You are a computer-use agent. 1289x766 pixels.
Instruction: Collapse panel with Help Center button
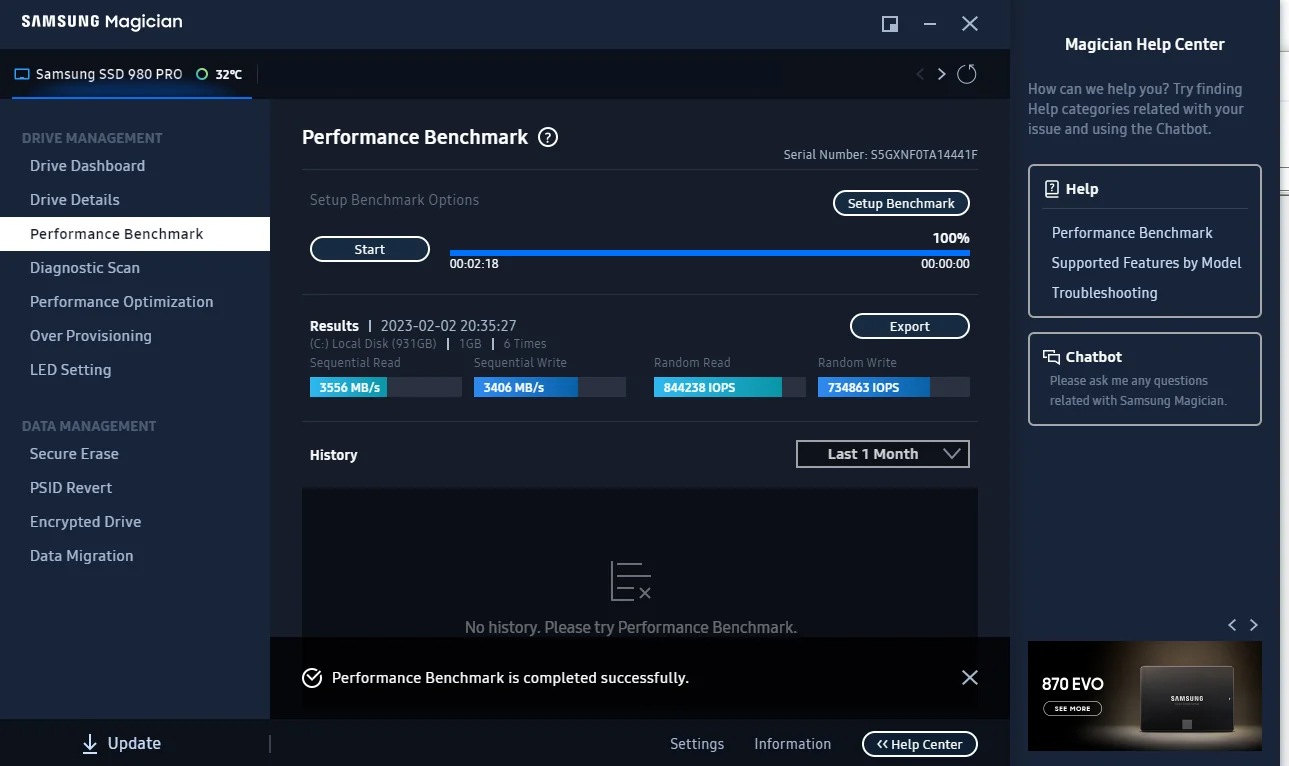pyautogui.click(x=920, y=744)
